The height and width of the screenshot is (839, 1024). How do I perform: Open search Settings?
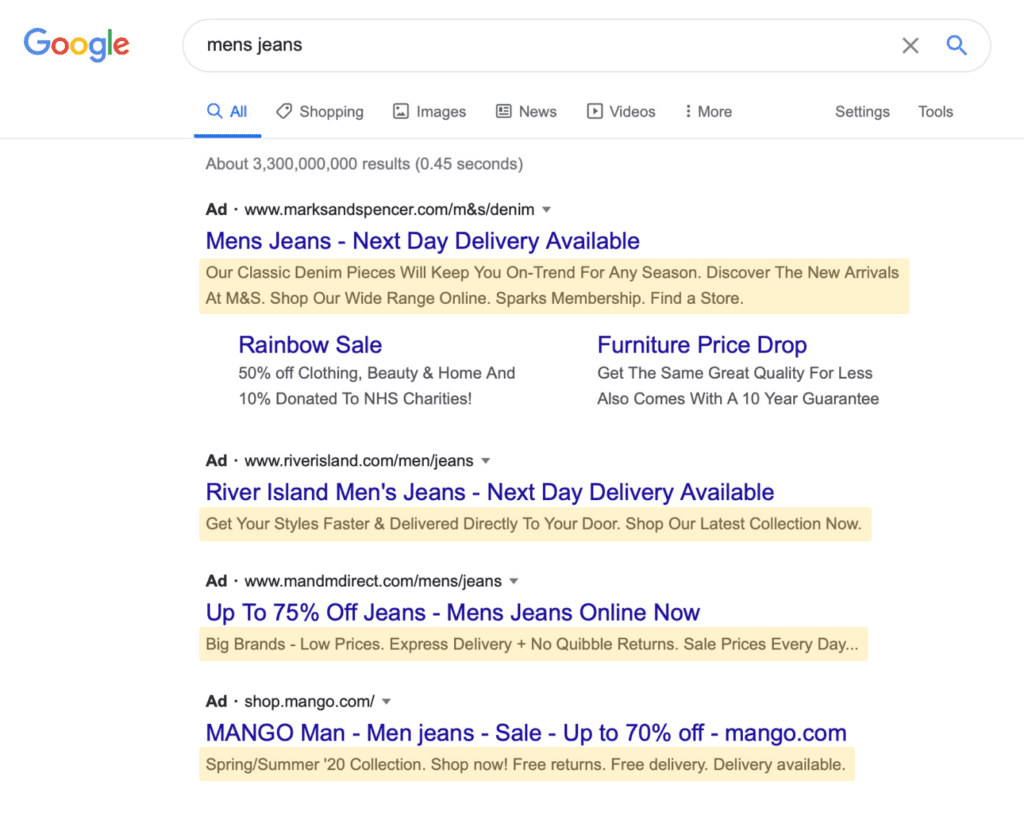(x=862, y=112)
